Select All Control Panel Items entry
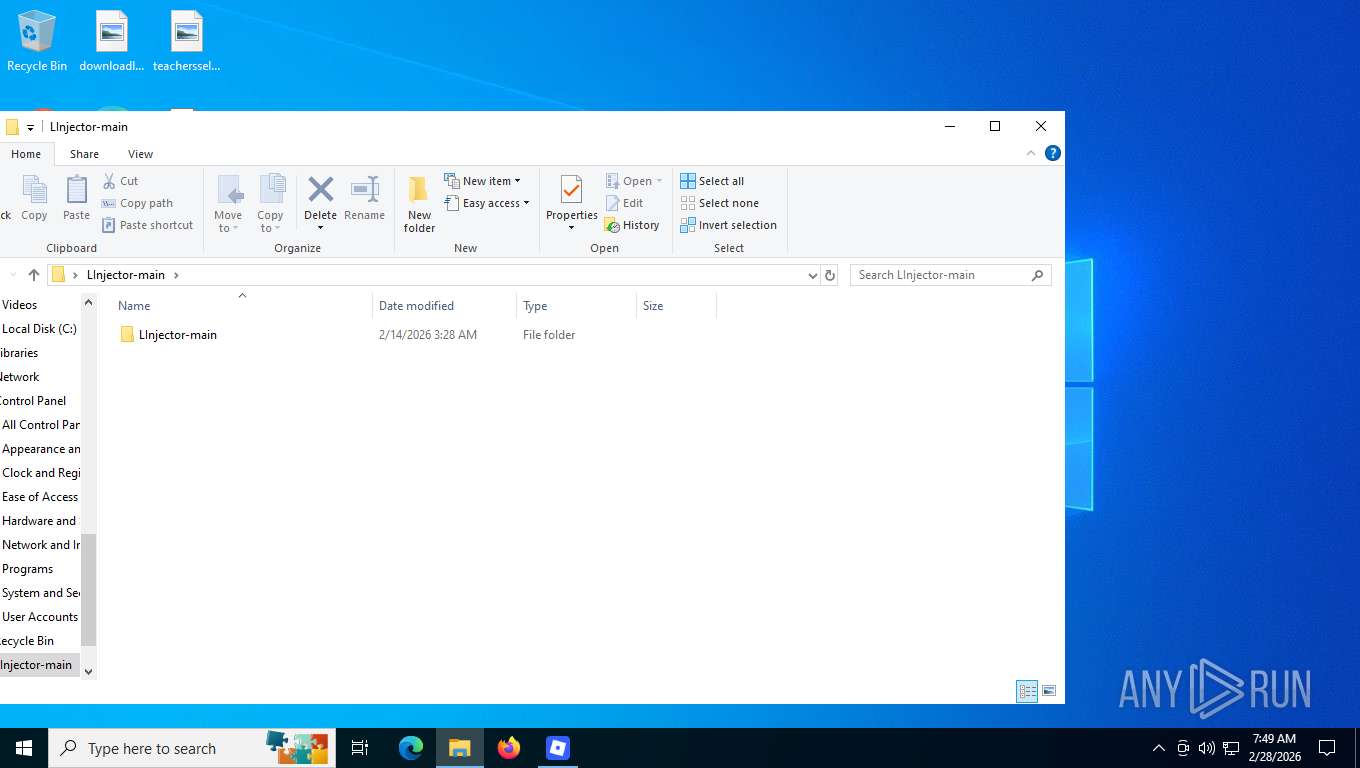The width and height of the screenshot is (1360, 768). tap(40, 425)
